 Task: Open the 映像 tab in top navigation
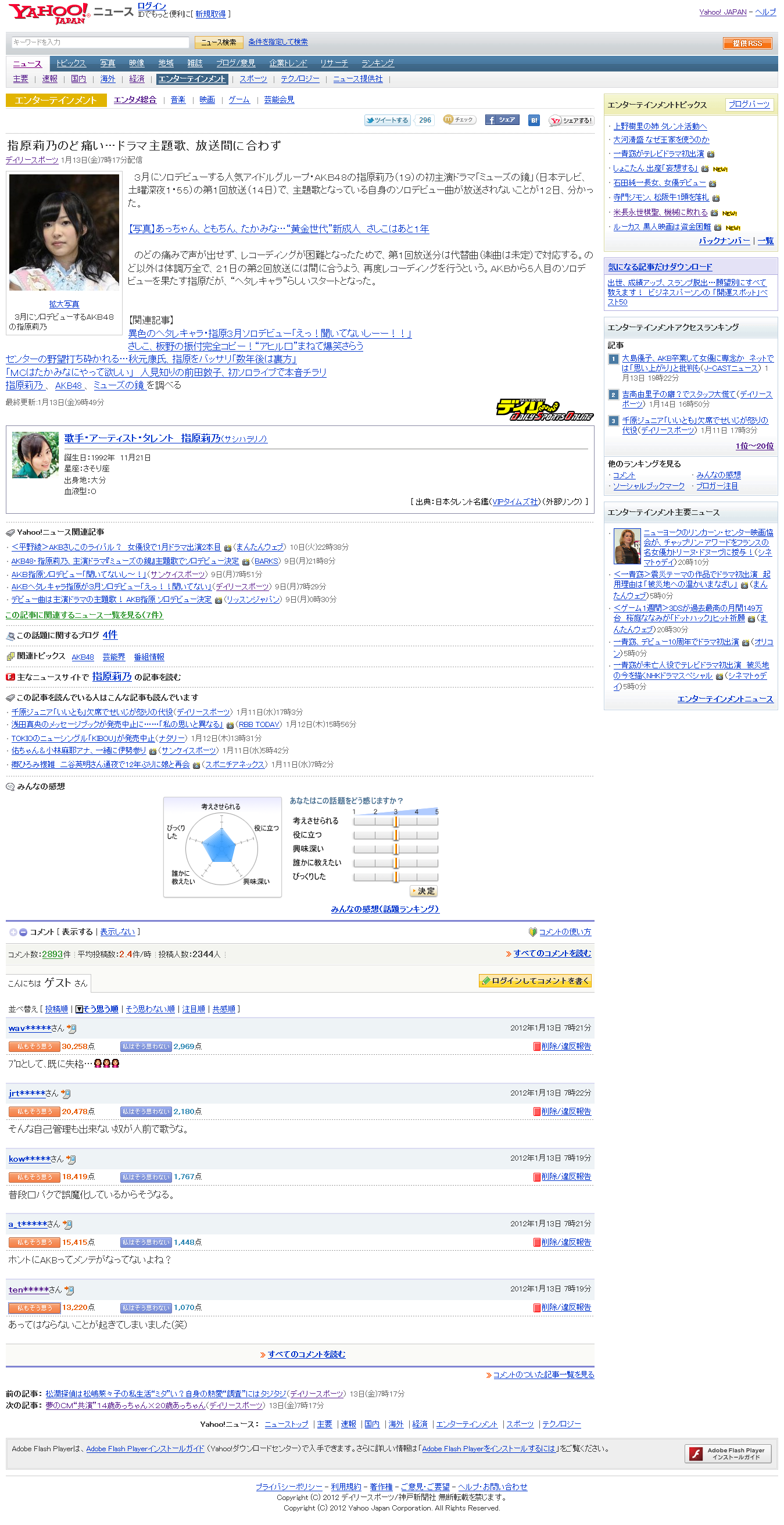pos(137,63)
